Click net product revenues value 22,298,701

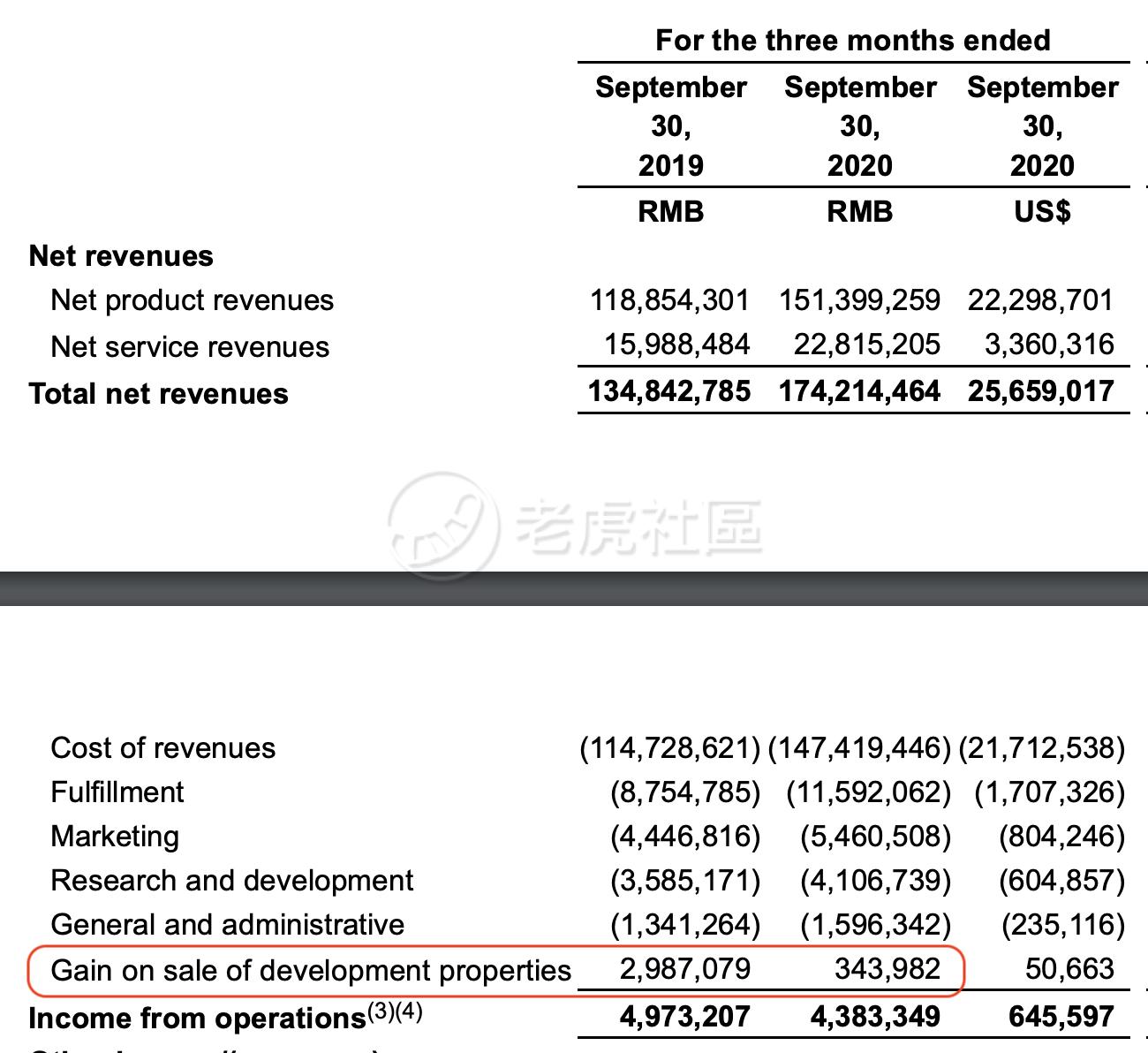click(x=1040, y=300)
